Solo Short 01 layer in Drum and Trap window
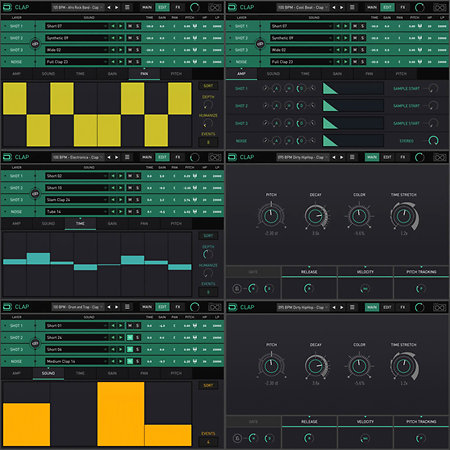450x450 pixels. [137, 326]
